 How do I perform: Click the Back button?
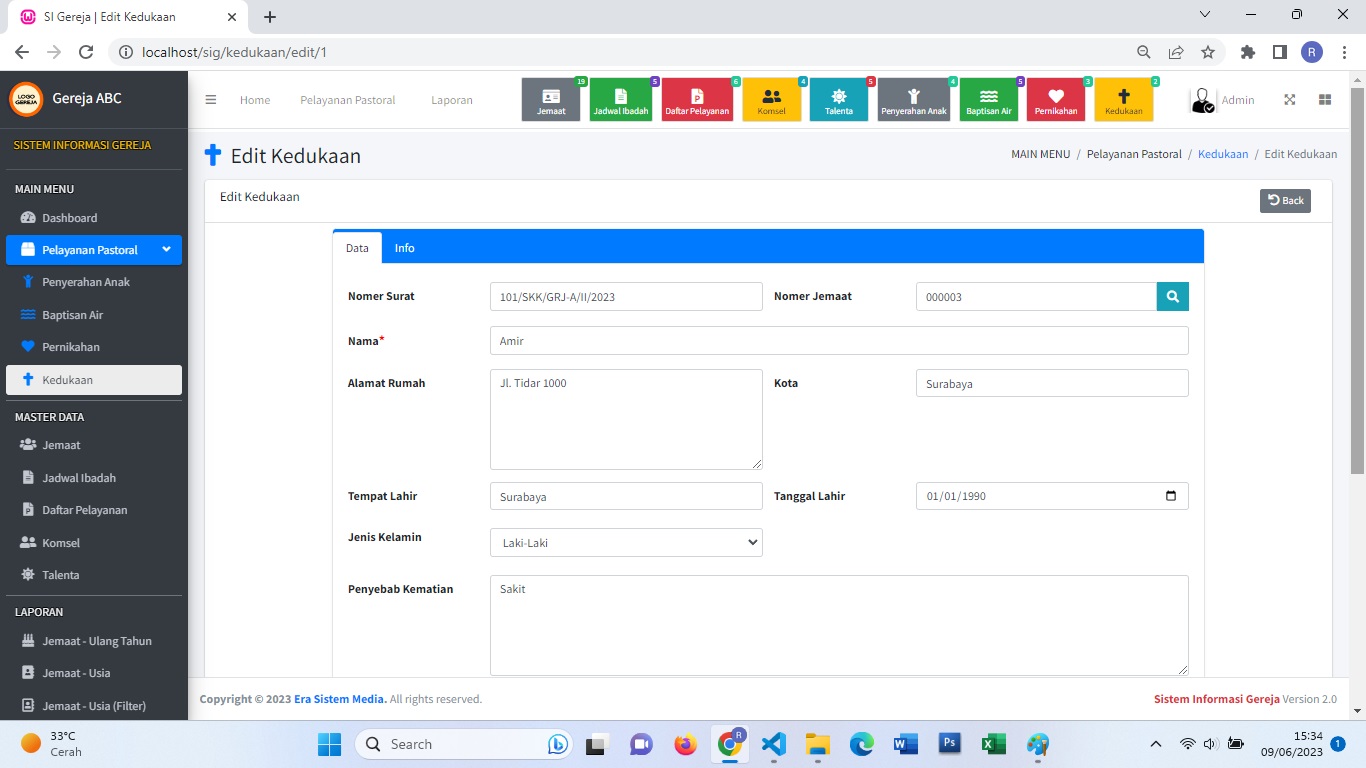tap(1284, 200)
